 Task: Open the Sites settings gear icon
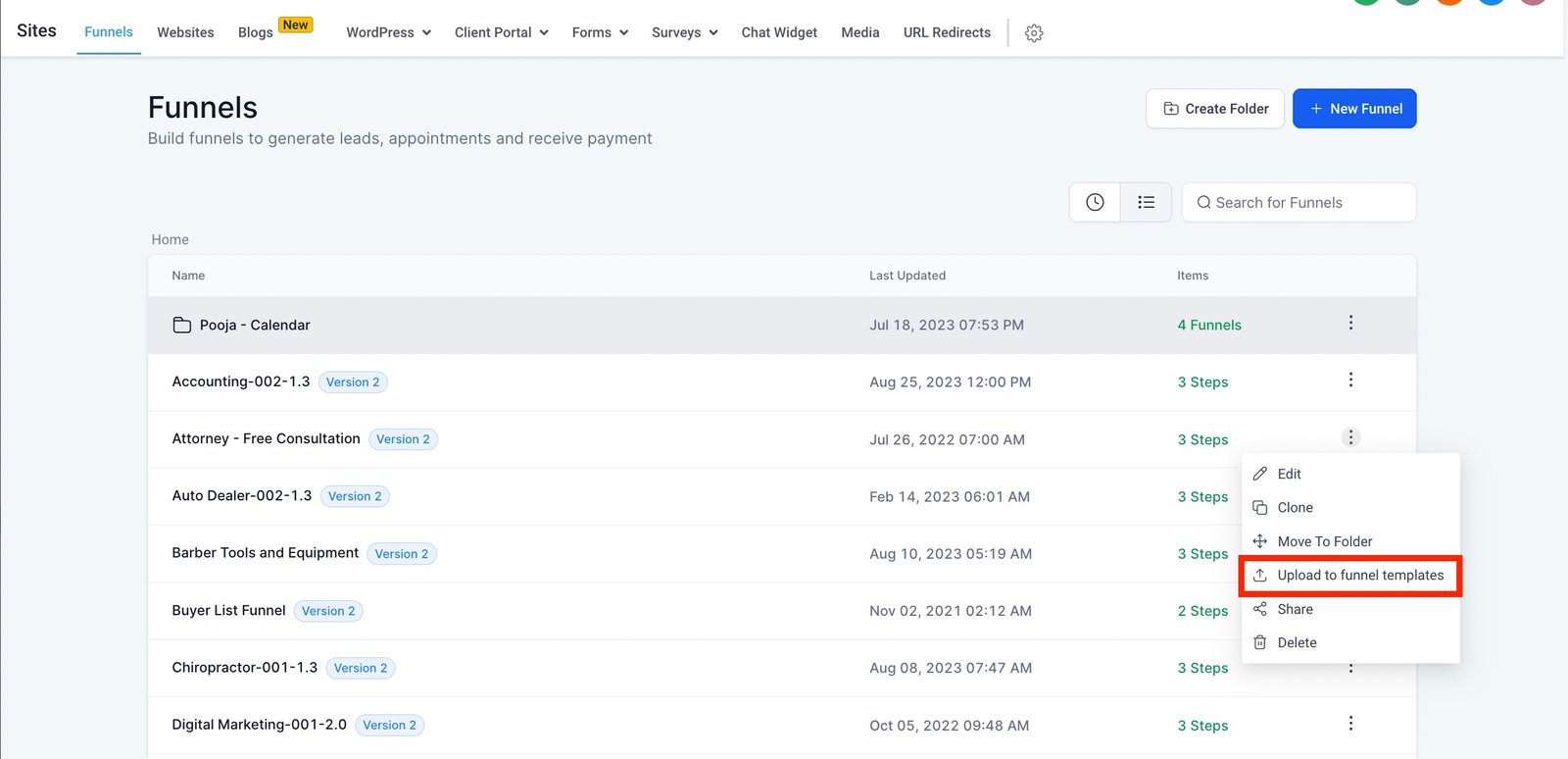(x=1034, y=33)
